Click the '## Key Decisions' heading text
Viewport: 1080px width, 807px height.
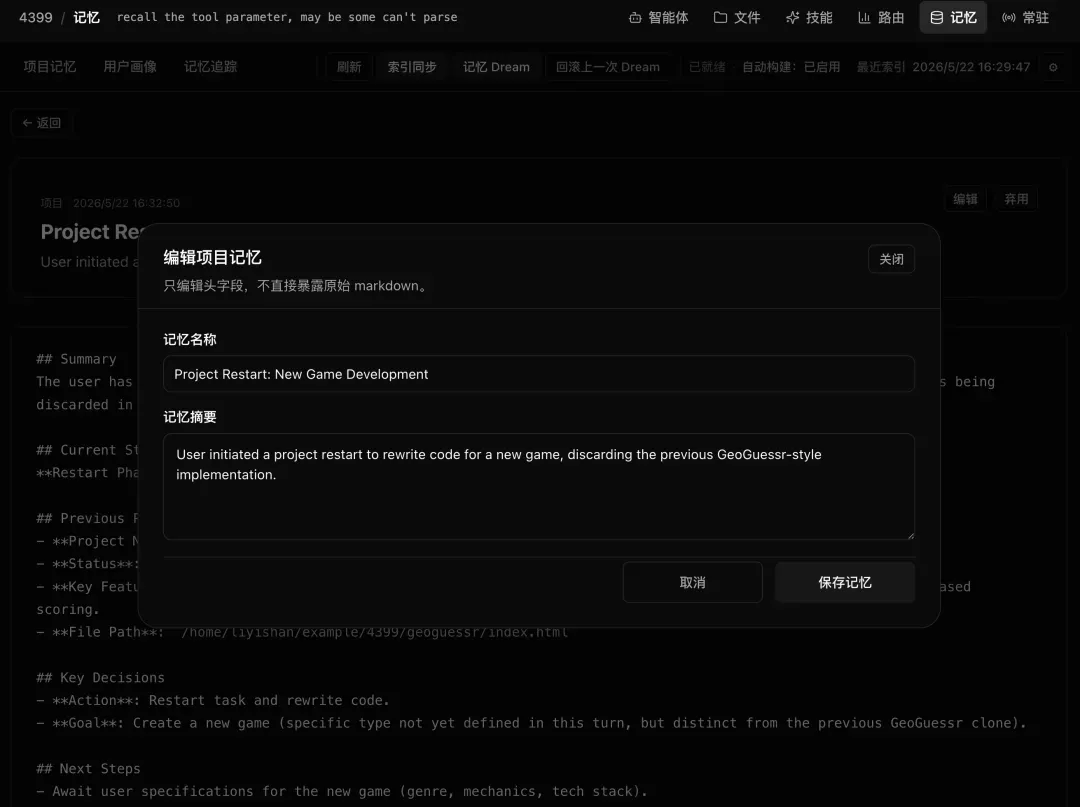101,678
